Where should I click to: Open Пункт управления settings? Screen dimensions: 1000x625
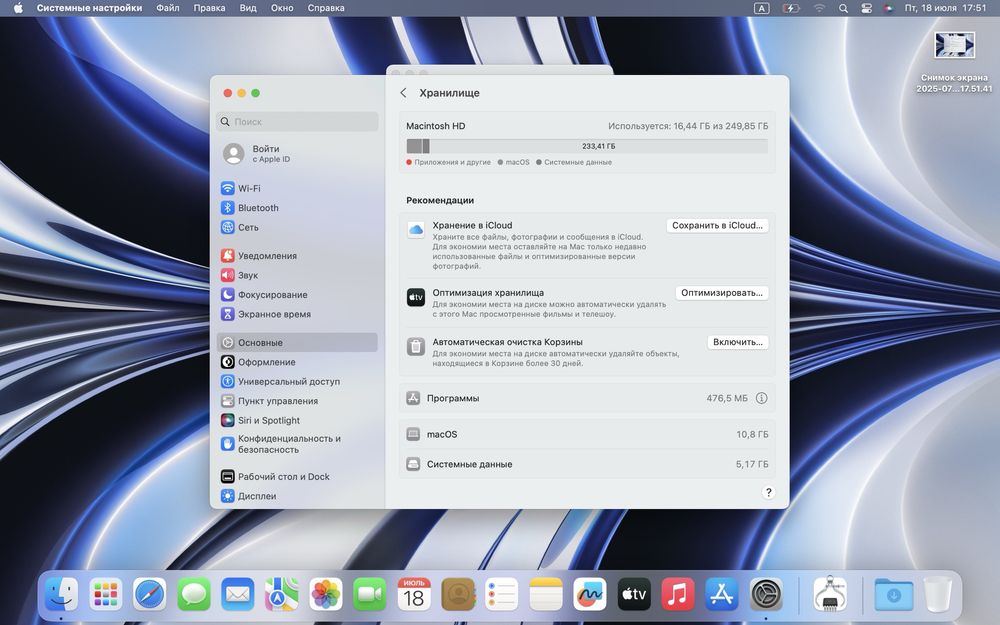click(297, 401)
